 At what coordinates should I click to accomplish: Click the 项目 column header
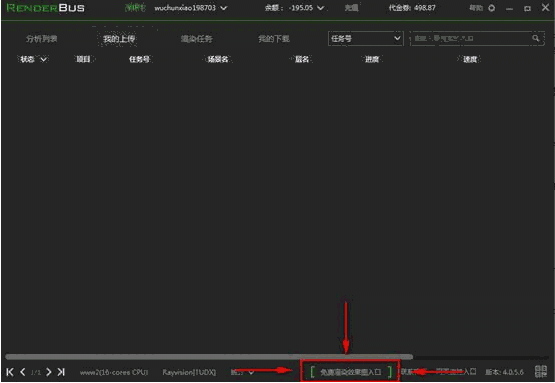pyautogui.click(x=84, y=59)
